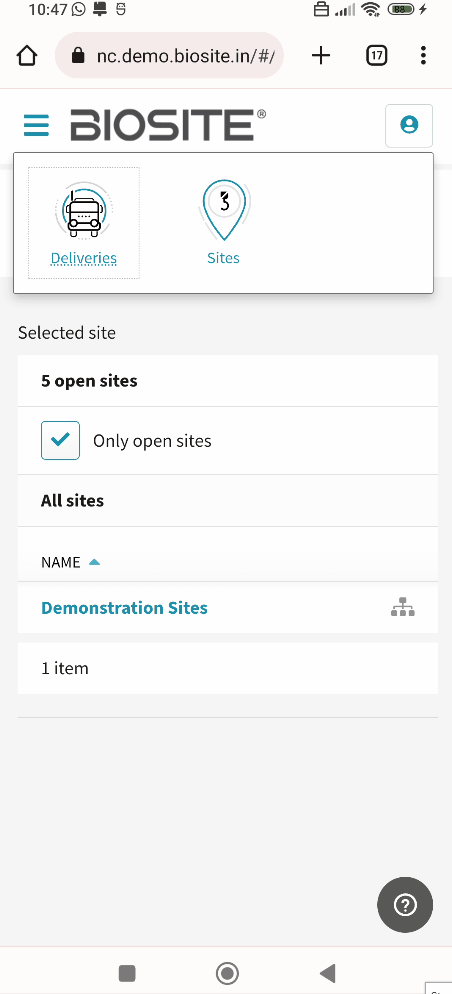
Task: Sort list by NAME column header
Action: click(x=61, y=562)
